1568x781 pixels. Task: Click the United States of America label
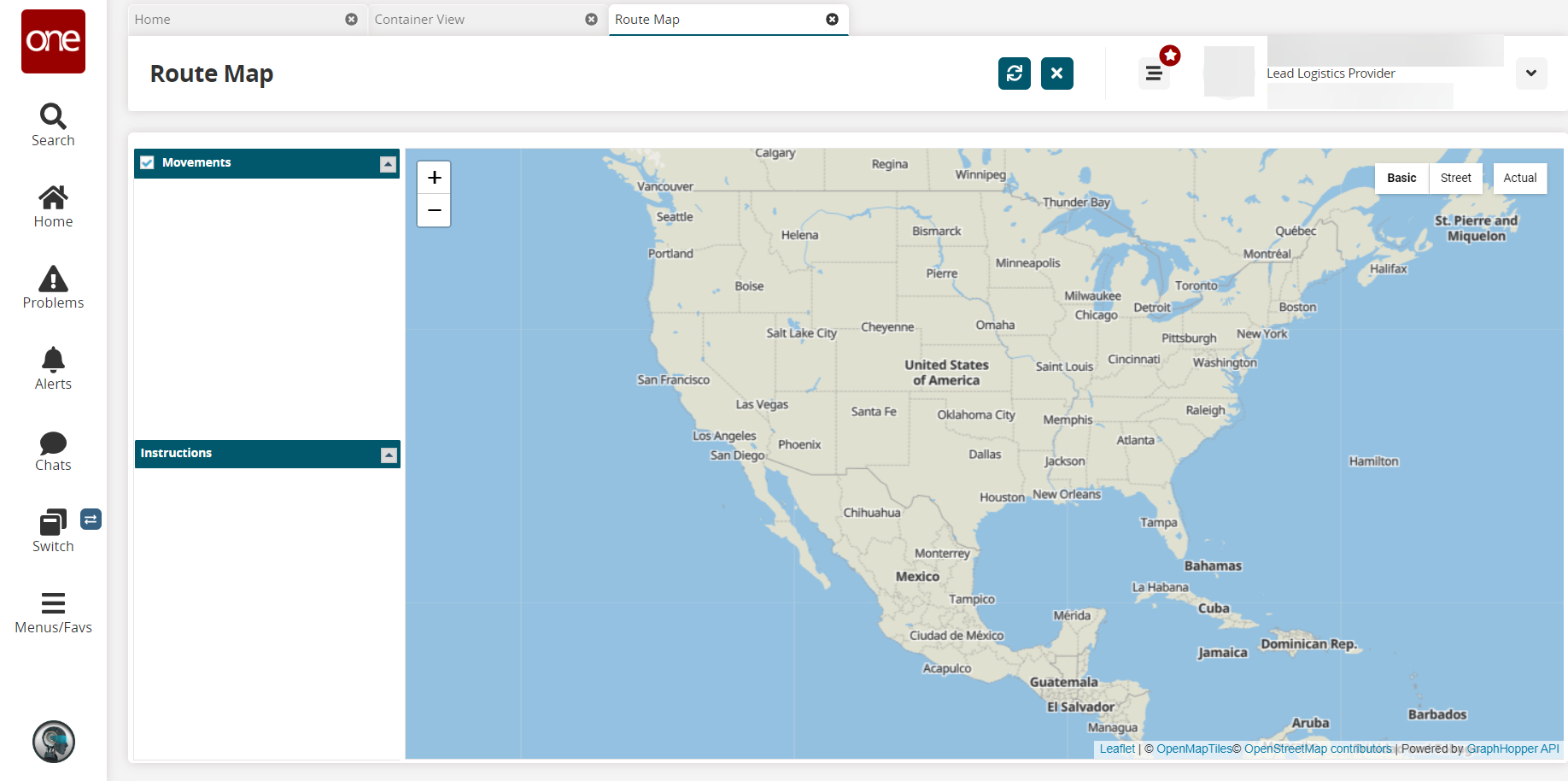(x=946, y=373)
